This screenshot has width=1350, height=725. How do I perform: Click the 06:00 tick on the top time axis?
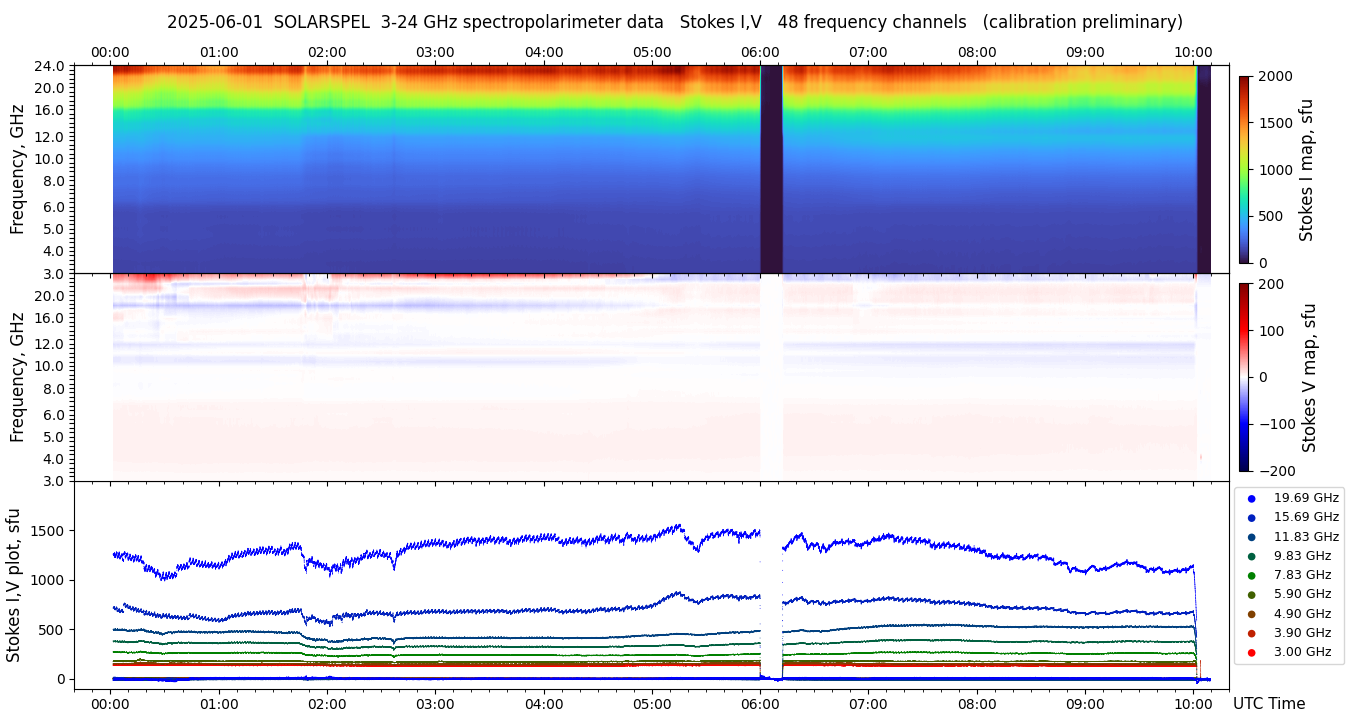760,52
